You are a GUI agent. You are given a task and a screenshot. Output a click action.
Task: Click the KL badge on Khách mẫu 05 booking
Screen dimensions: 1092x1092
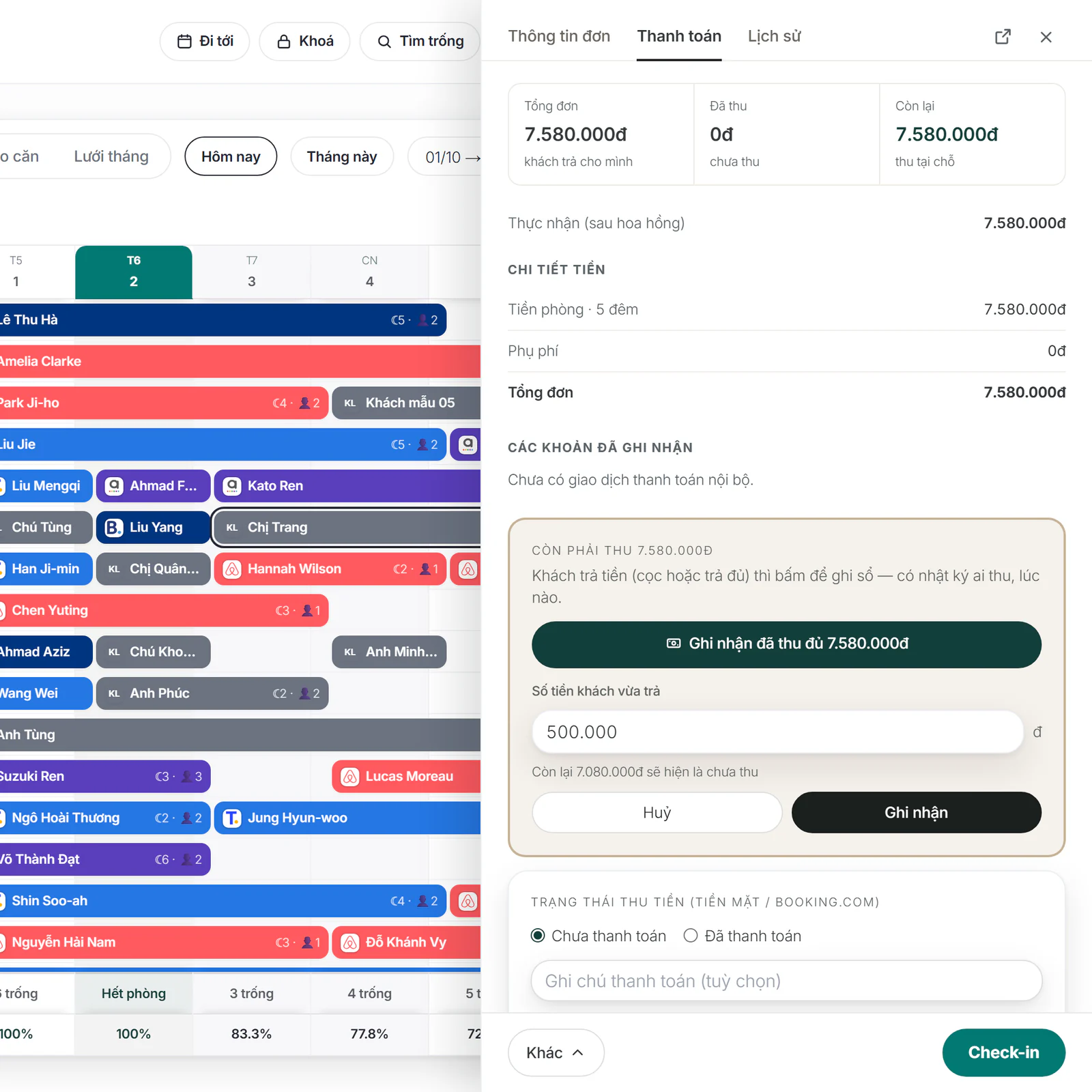[350, 403]
